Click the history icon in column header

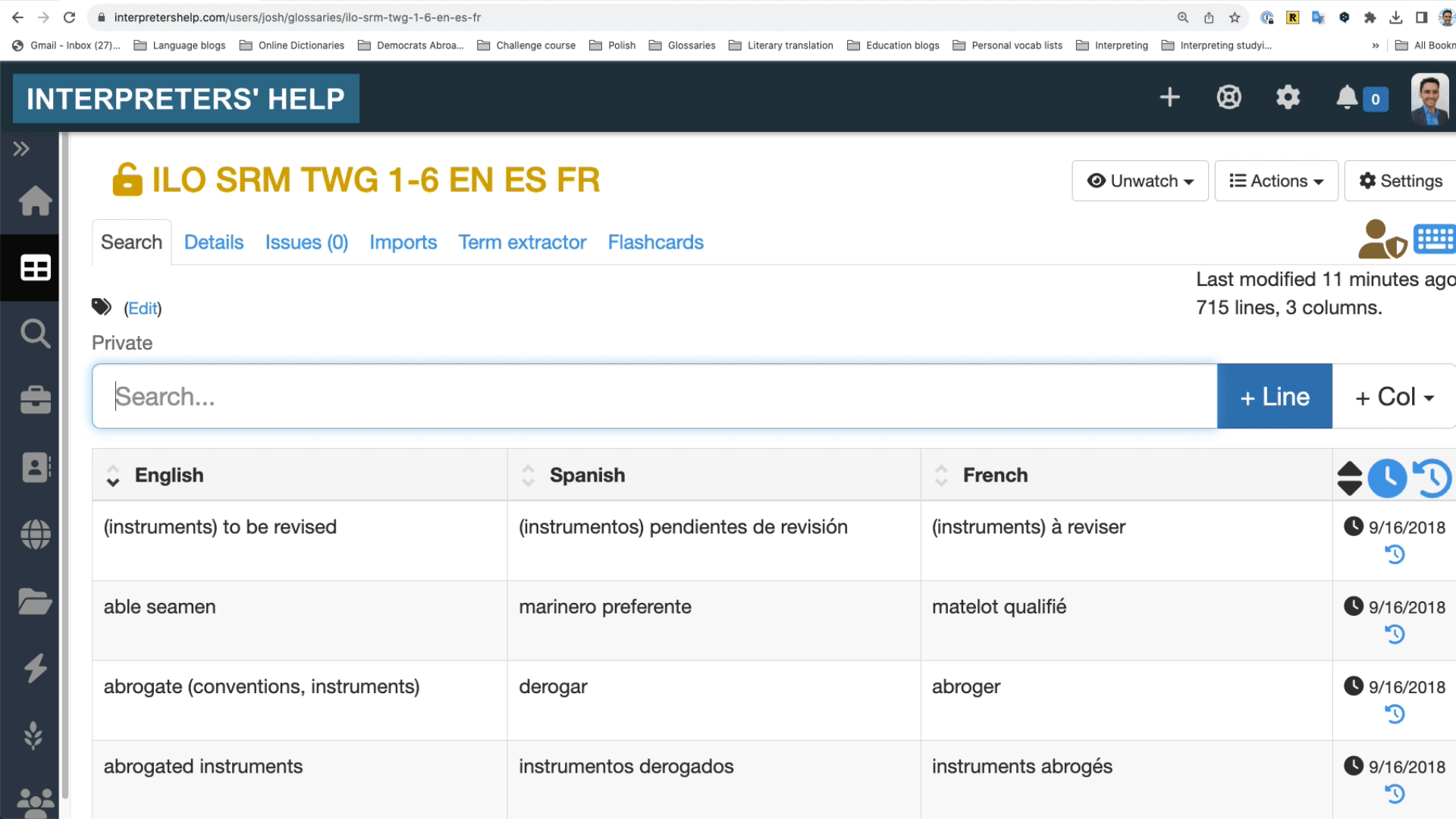click(1432, 479)
